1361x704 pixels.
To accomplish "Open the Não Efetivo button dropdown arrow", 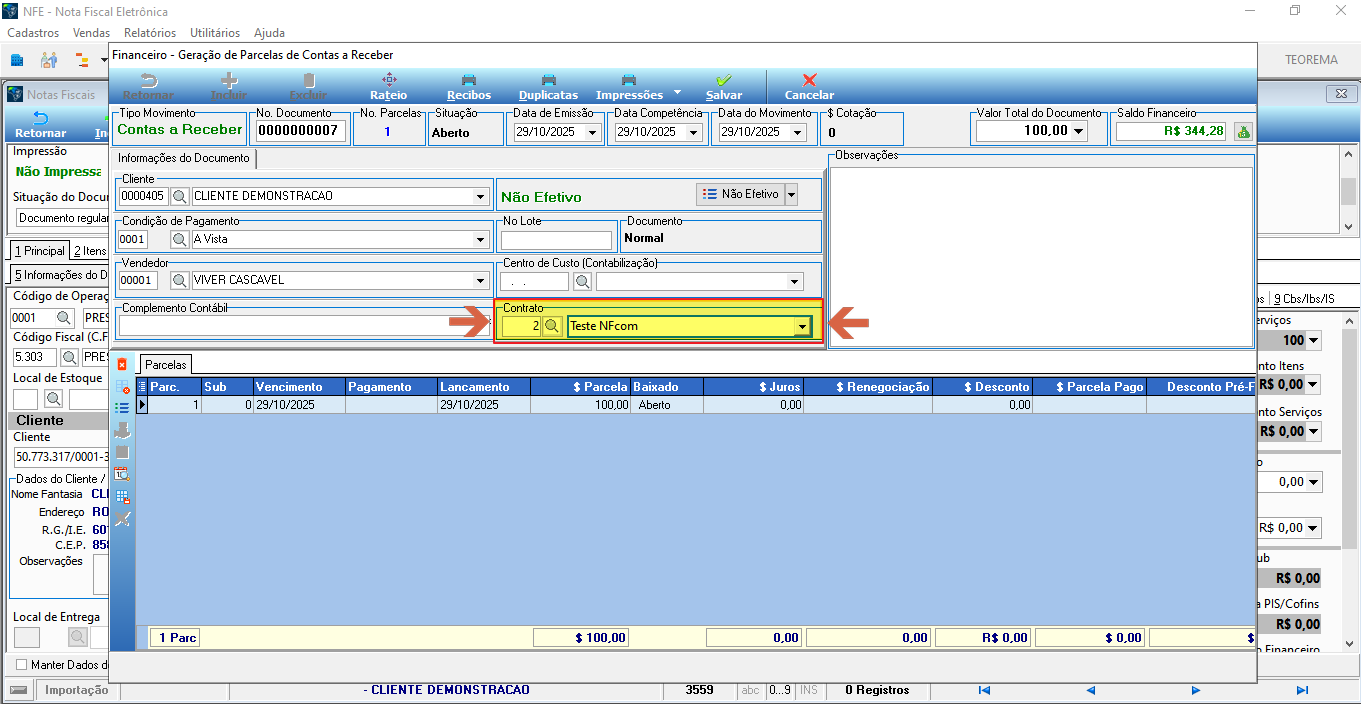I will tap(791, 194).
